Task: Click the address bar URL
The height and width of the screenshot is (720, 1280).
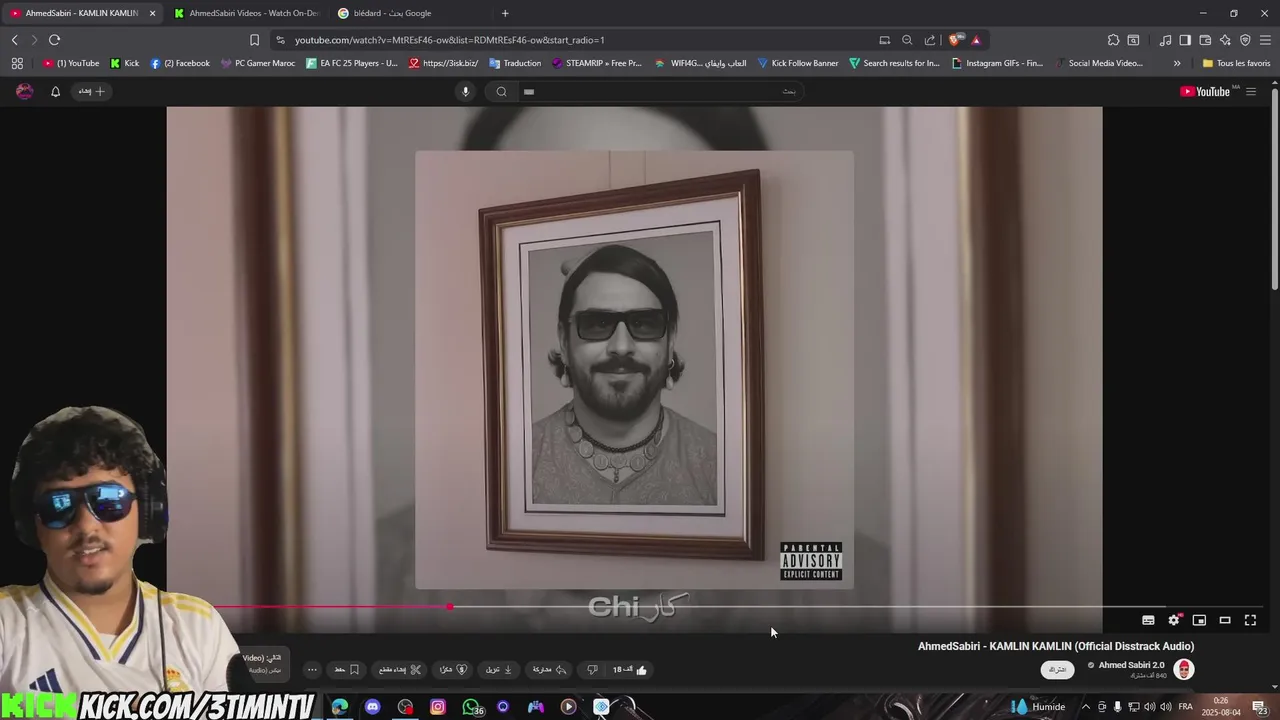Action: pos(450,40)
